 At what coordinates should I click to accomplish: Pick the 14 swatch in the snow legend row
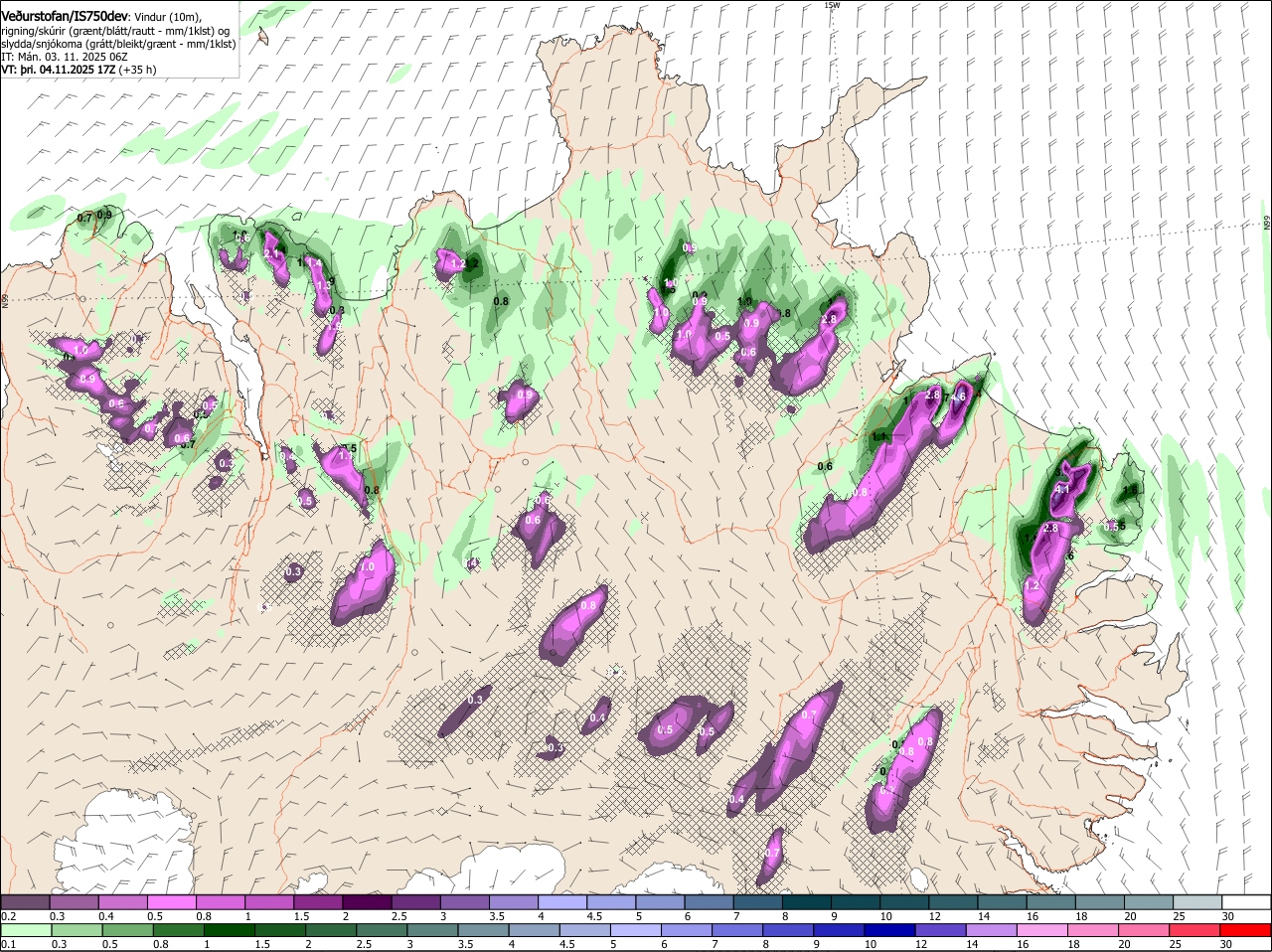click(1003, 901)
